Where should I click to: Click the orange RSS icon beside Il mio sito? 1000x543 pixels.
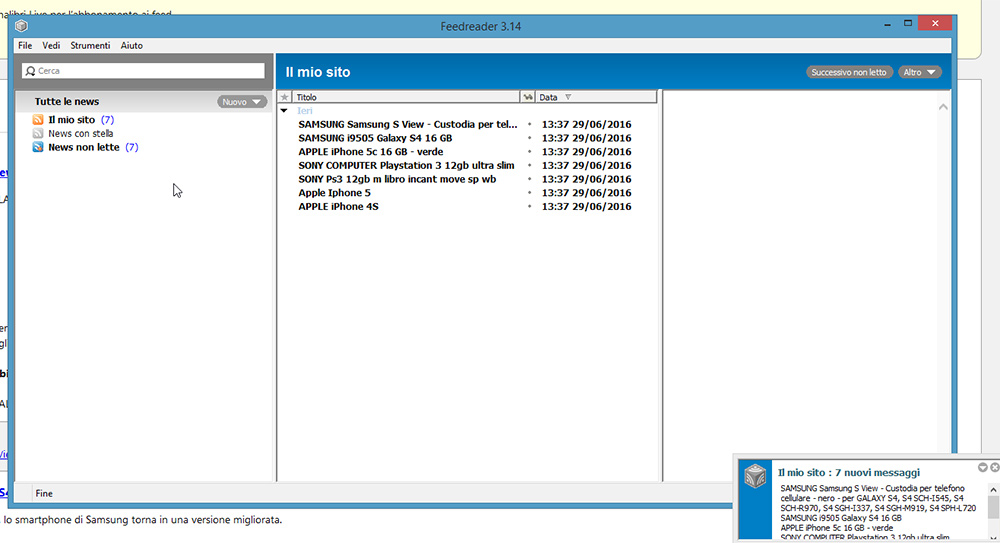38,119
